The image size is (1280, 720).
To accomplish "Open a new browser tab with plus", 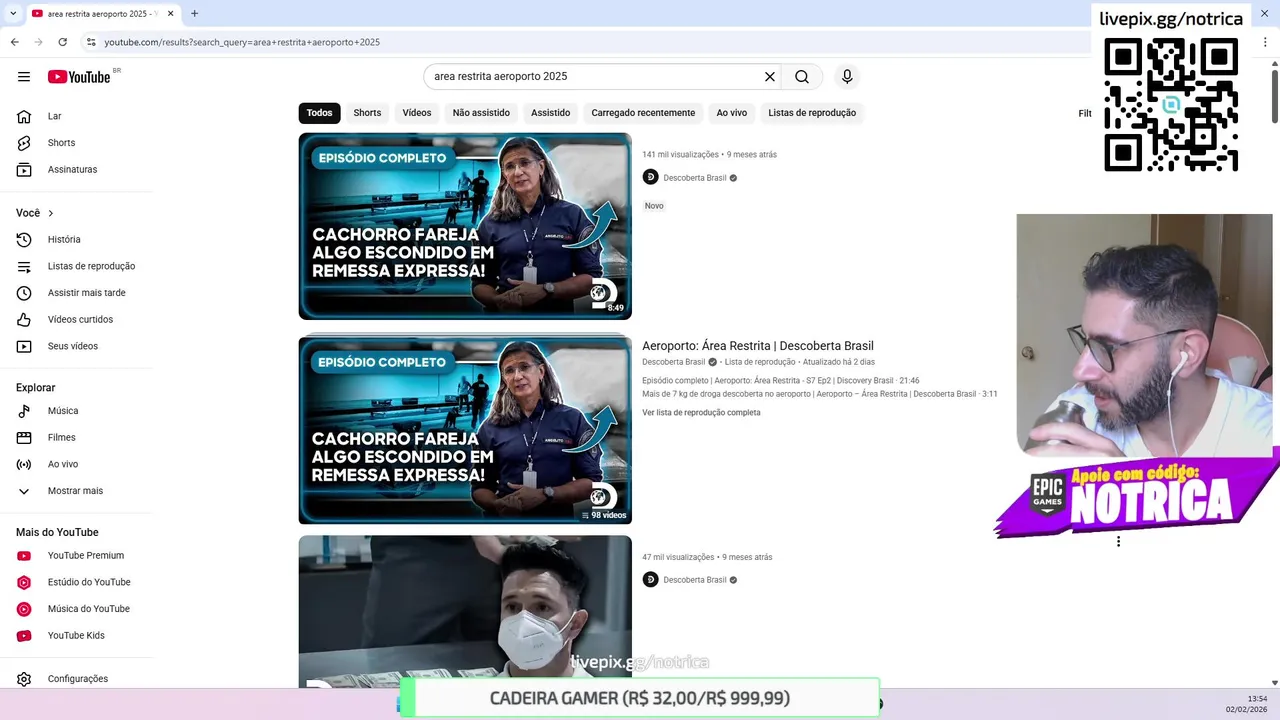I will pyautogui.click(x=194, y=14).
